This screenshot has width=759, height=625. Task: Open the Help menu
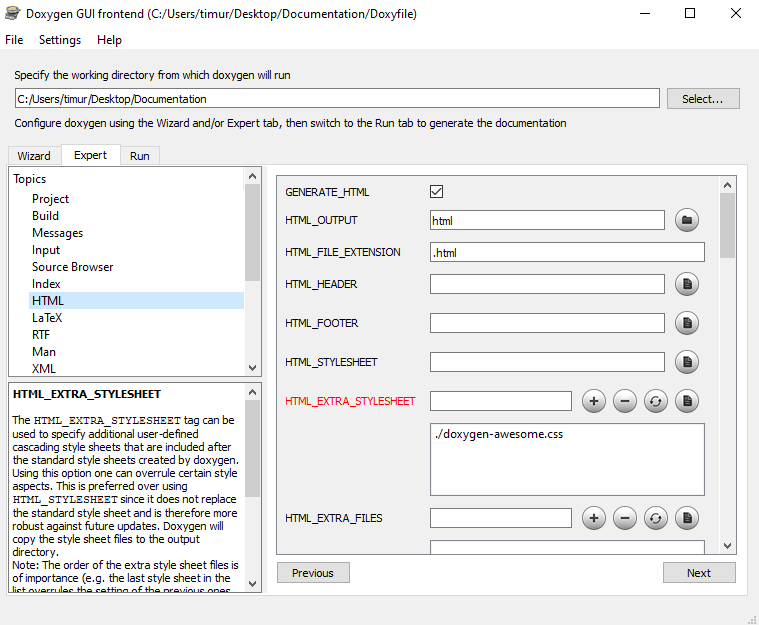tap(109, 40)
